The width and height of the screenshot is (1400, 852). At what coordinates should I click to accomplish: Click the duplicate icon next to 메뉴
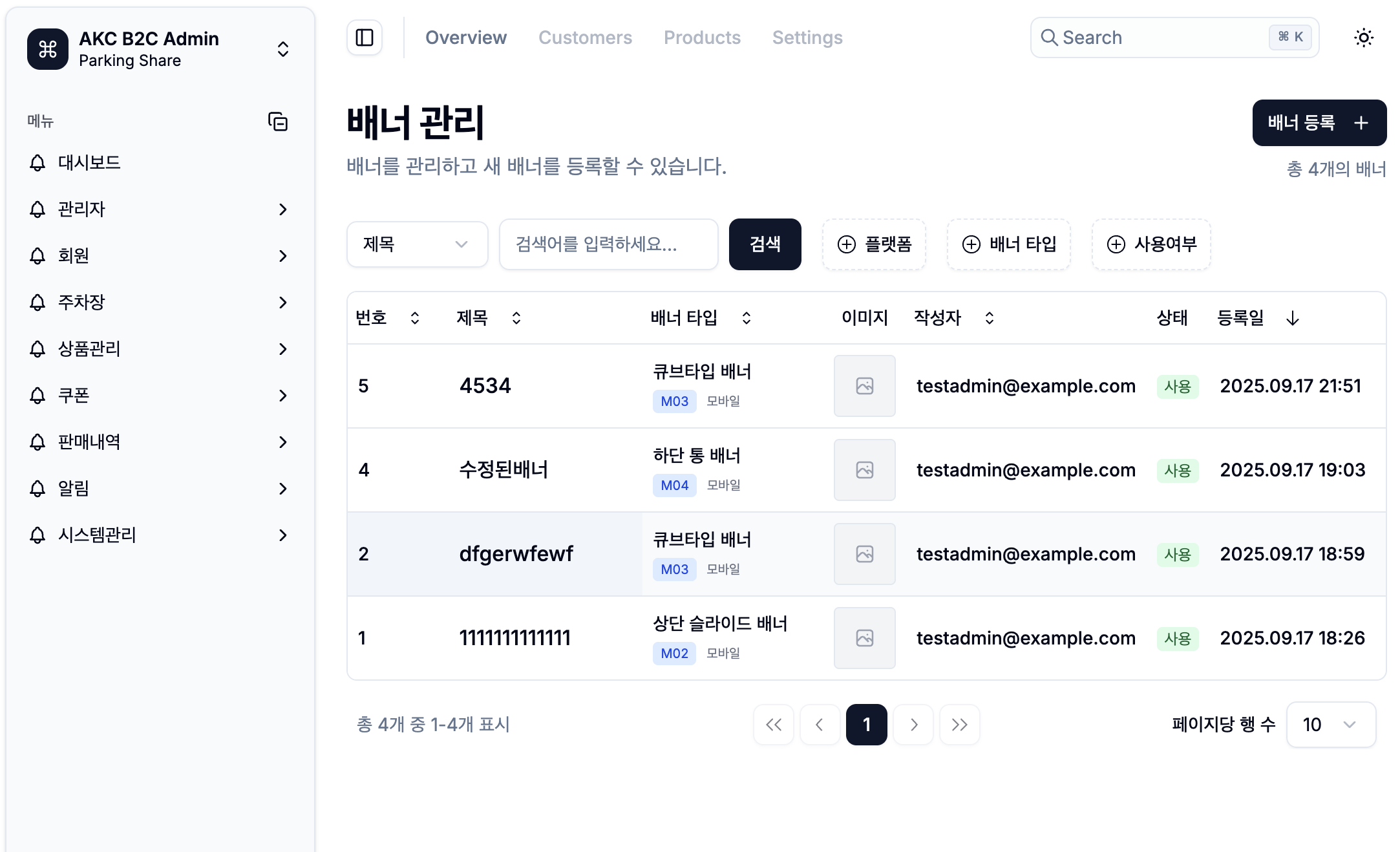pyautogui.click(x=278, y=122)
